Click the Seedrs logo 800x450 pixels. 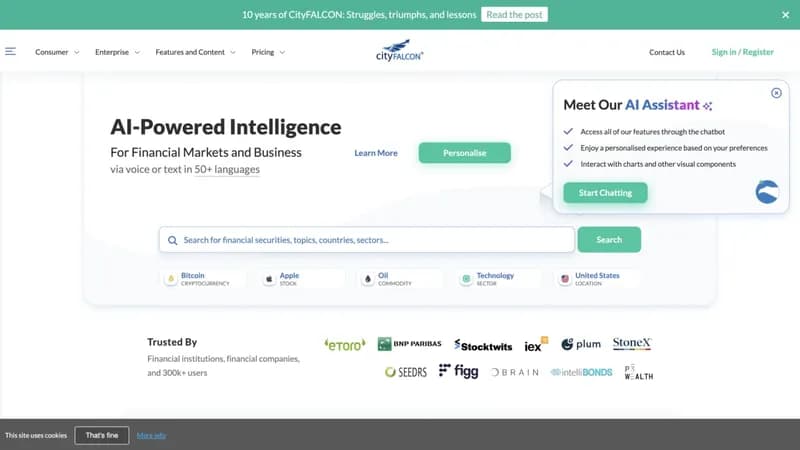point(406,372)
